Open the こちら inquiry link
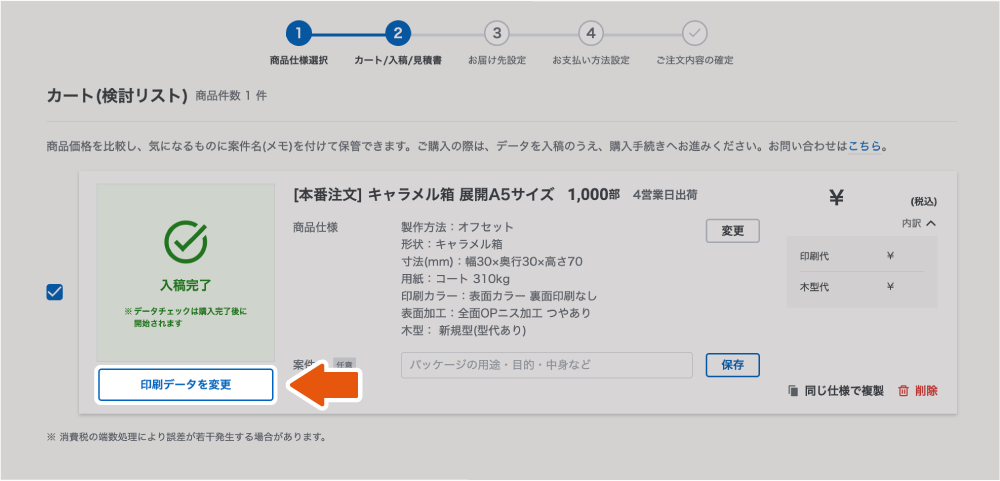Screen dimensions: 1000x481 click(865, 146)
